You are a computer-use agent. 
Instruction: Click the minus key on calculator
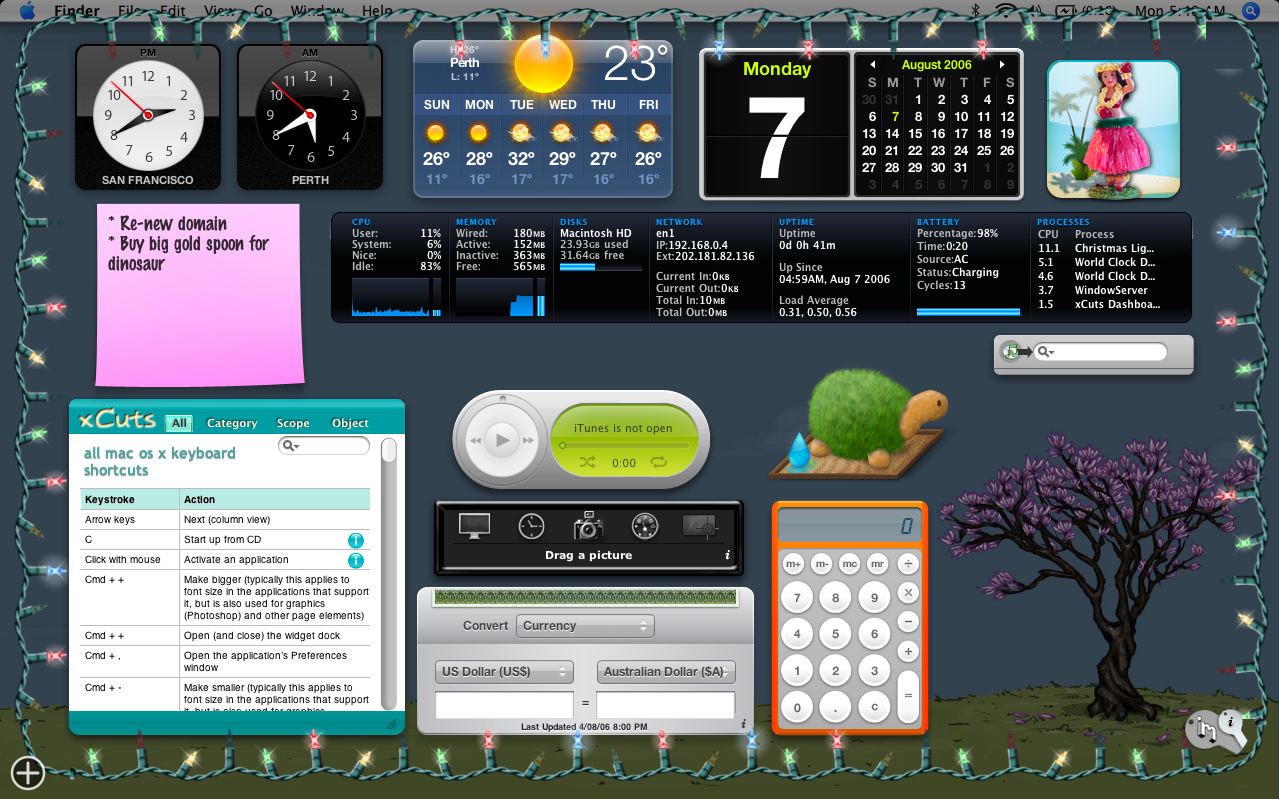pos(908,621)
